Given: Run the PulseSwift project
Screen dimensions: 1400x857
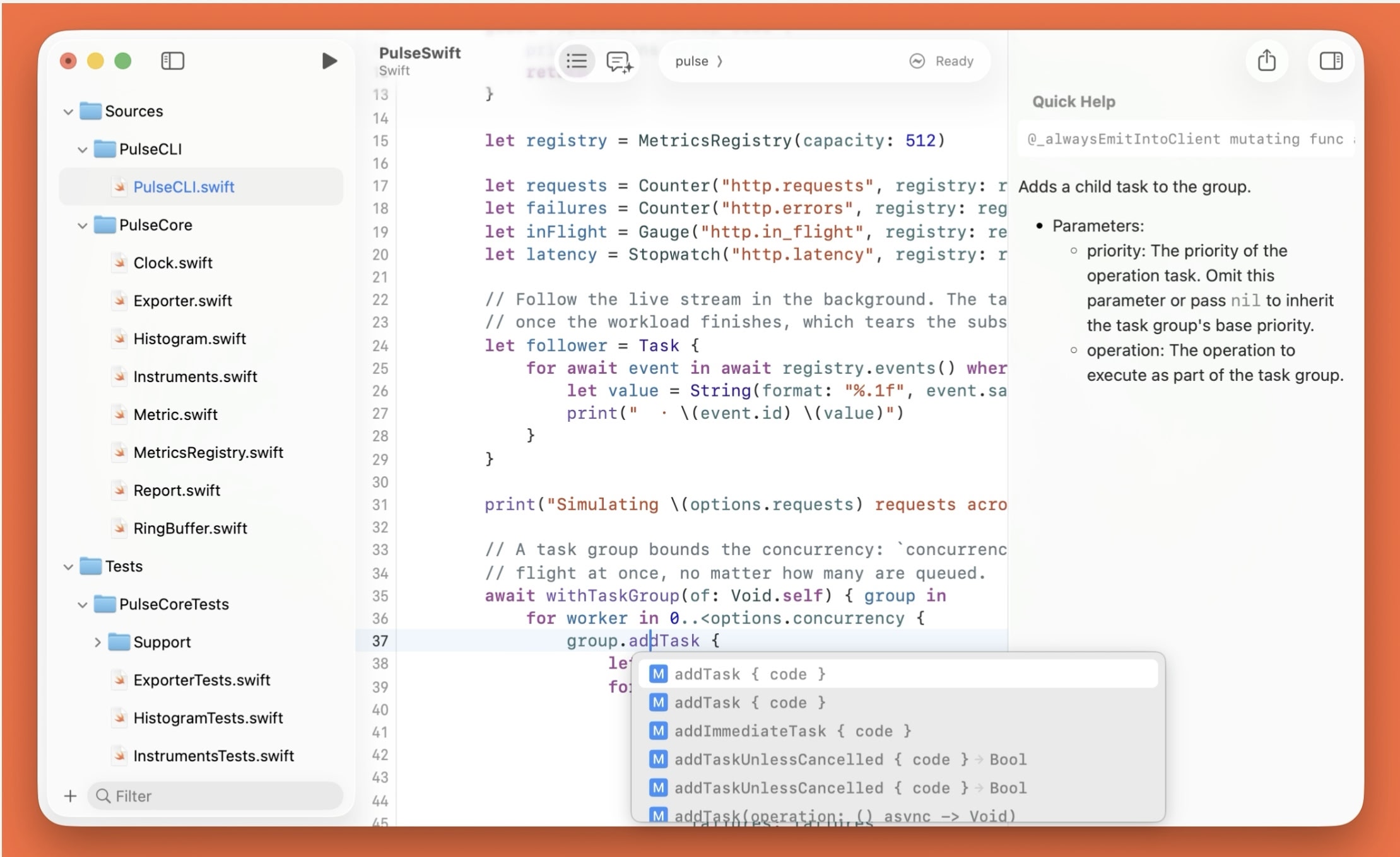Looking at the screenshot, I should pyautogui.click(x=329, y=61).
